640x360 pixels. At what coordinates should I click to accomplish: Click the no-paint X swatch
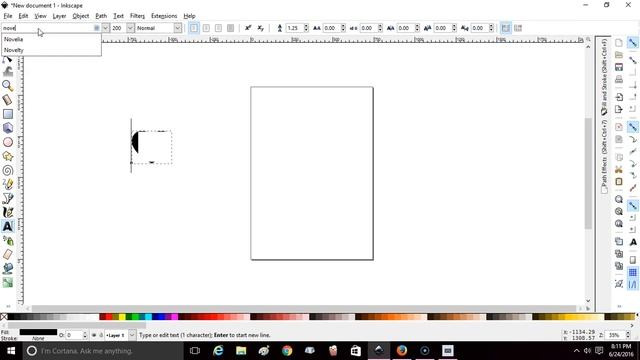tap(4, 317)
